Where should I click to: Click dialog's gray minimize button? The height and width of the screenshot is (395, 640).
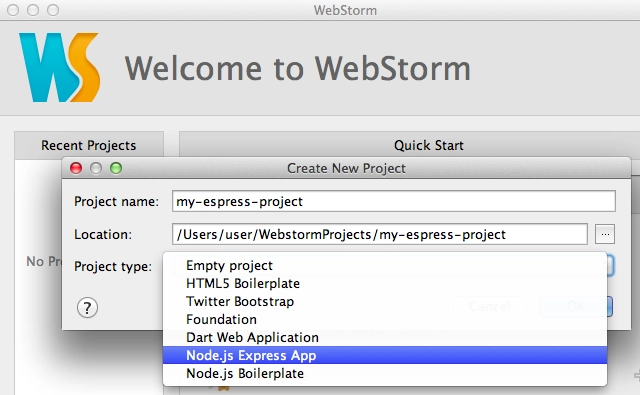click(96, 168)
